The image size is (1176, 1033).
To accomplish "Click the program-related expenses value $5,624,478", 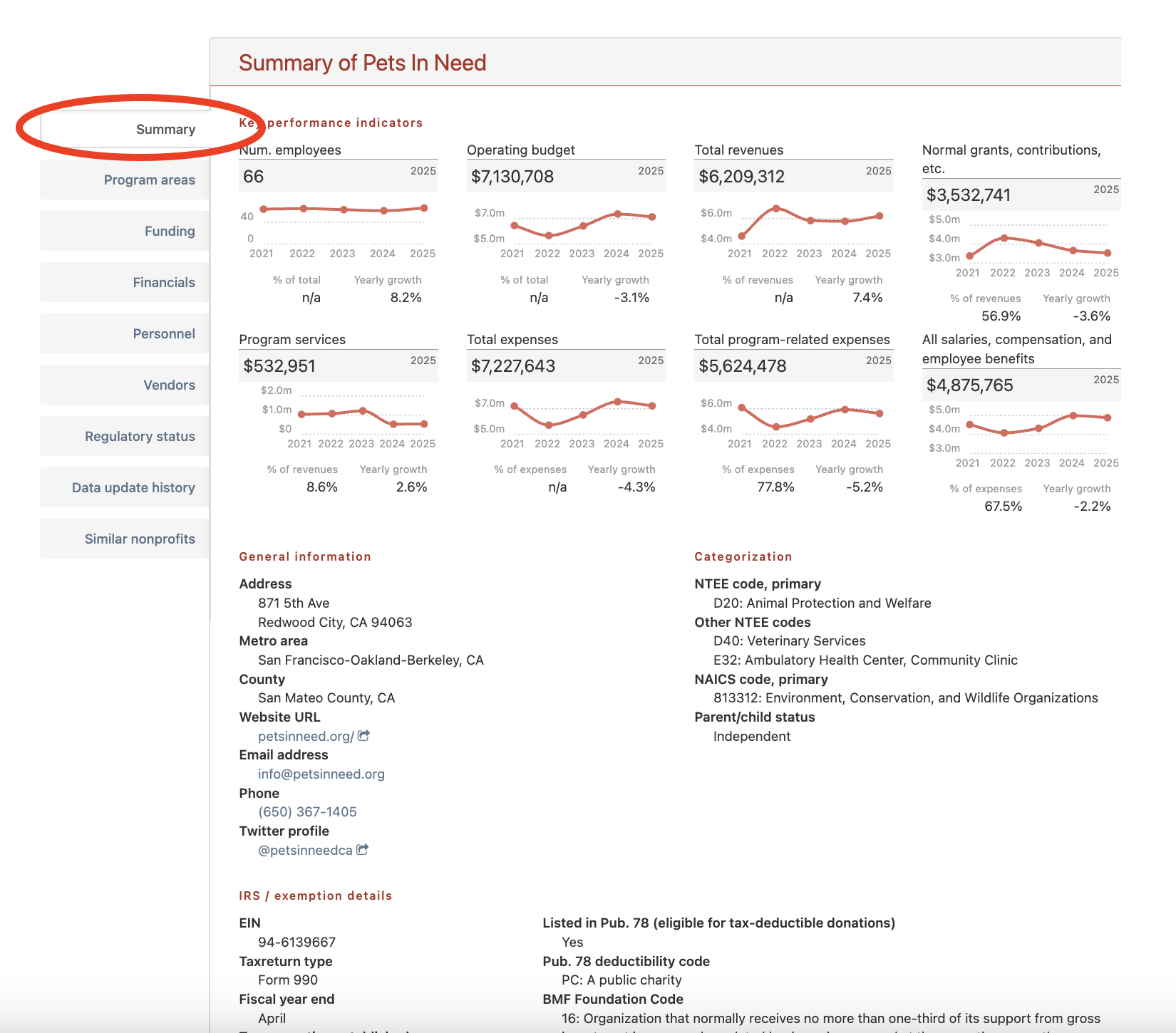I will 743,366.
